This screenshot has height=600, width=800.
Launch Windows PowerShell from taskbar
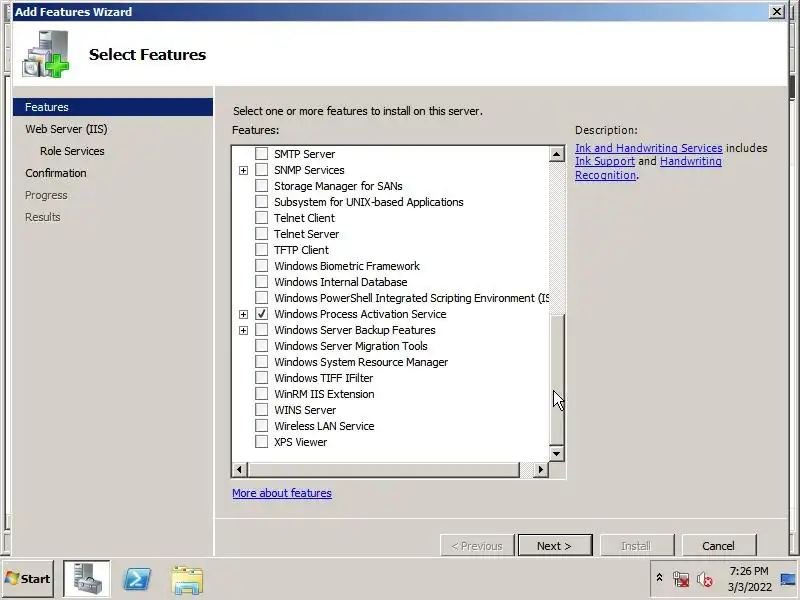click(137, 579)
